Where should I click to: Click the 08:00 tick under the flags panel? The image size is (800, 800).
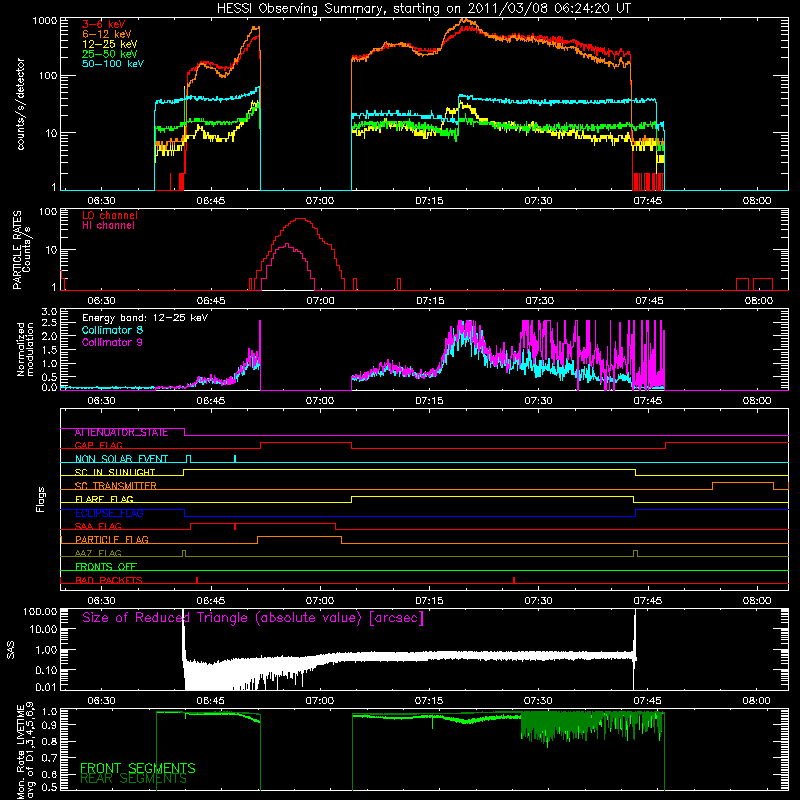[x=757, y=601]
